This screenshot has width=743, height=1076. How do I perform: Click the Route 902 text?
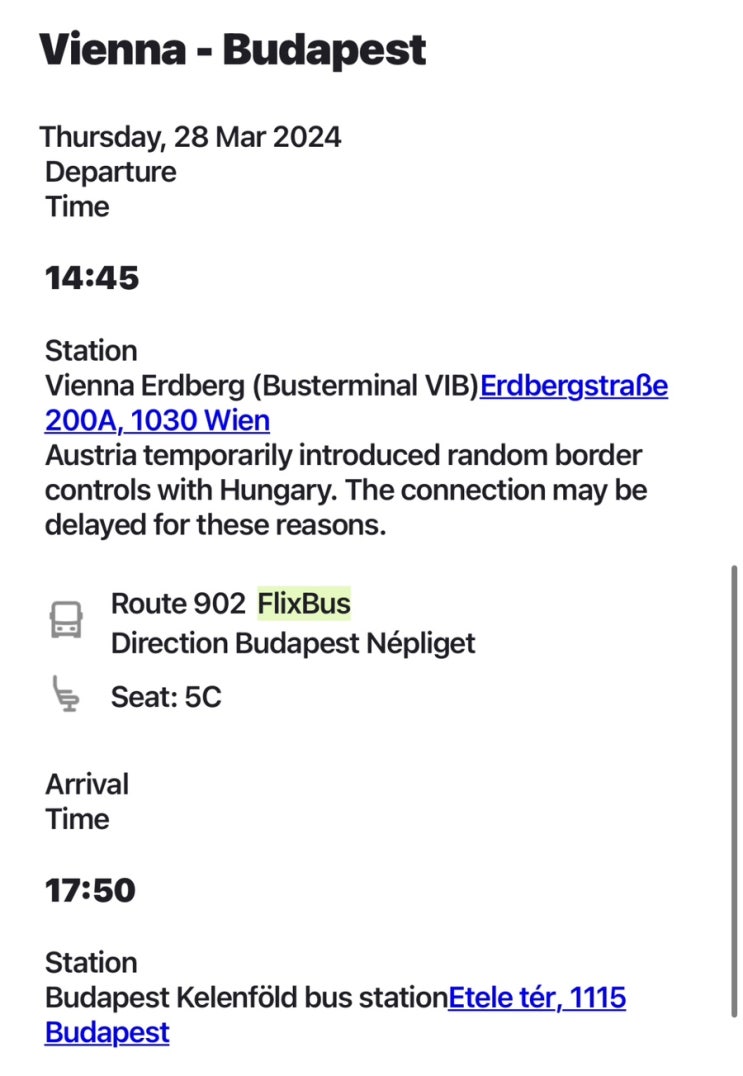[177, 604]
